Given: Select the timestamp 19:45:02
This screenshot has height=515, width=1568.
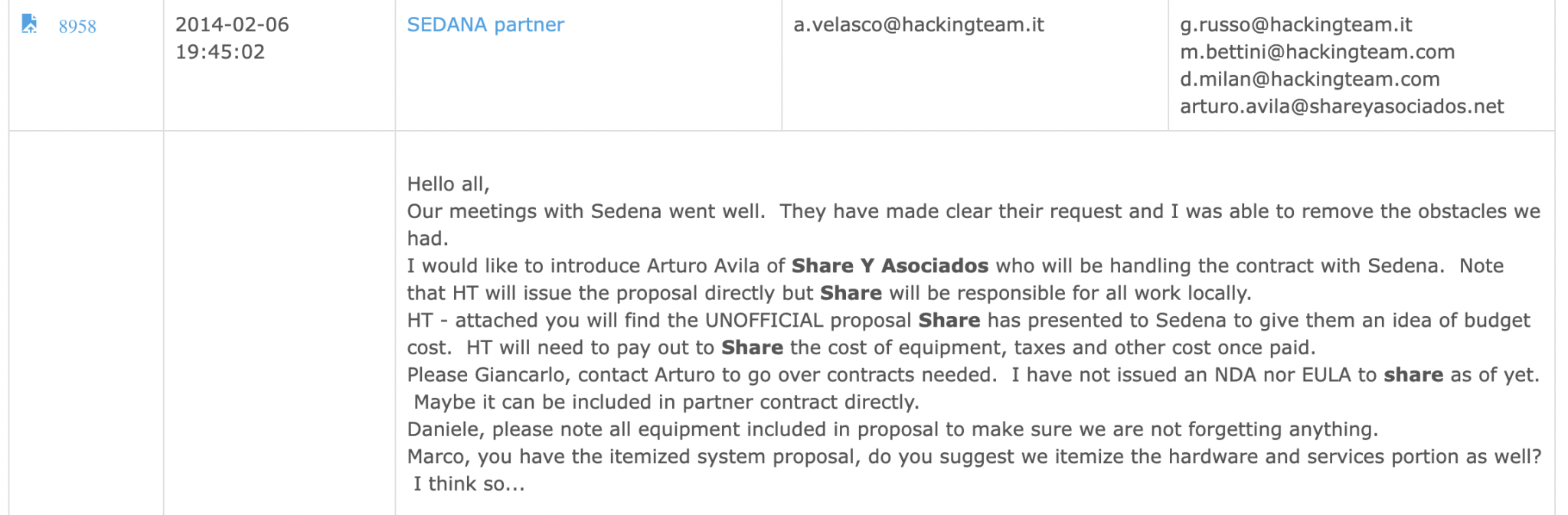Looking at the screenshot, I should 220,52.
